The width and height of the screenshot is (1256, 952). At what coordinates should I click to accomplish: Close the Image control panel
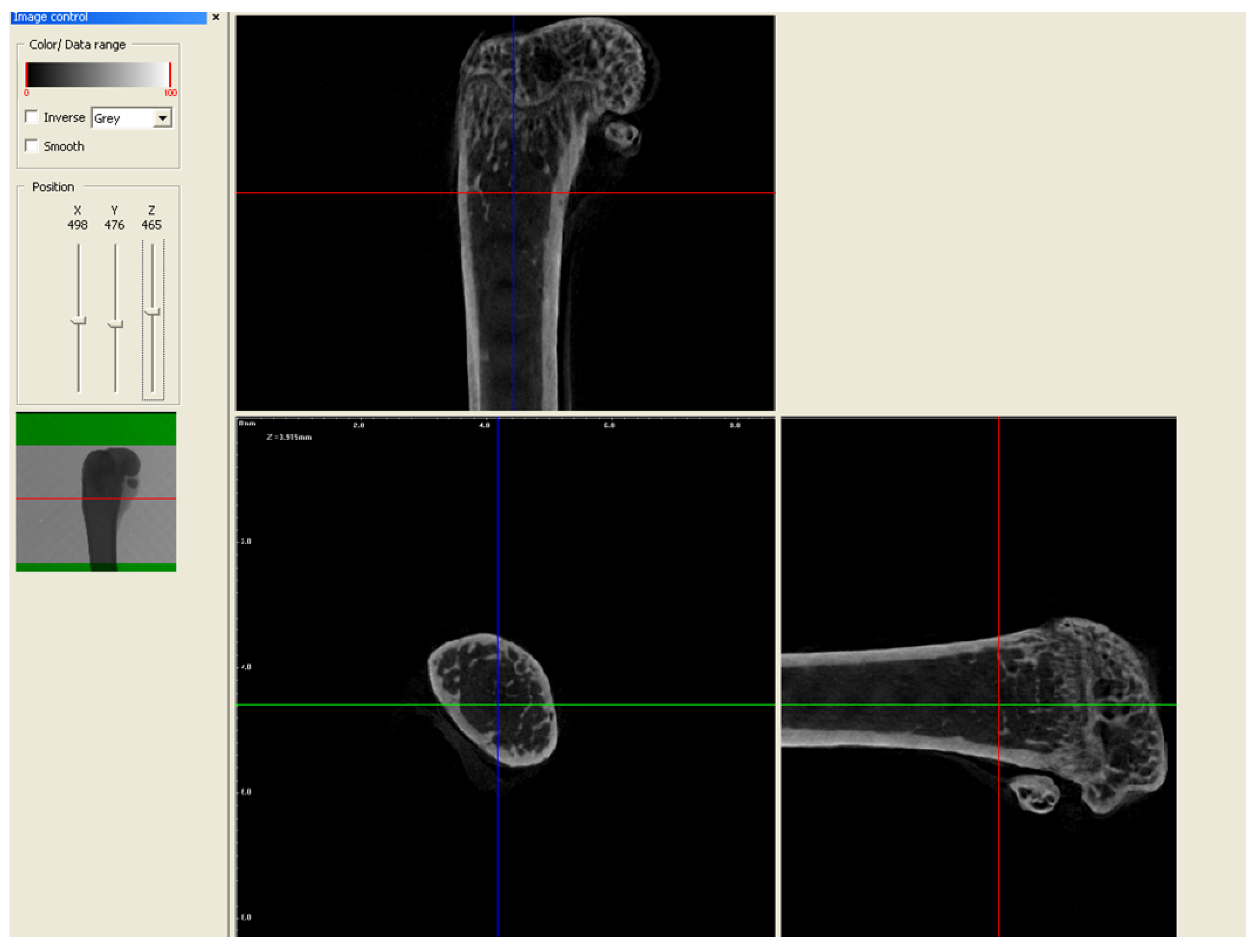pyautogui.click(x=216, y=17)
